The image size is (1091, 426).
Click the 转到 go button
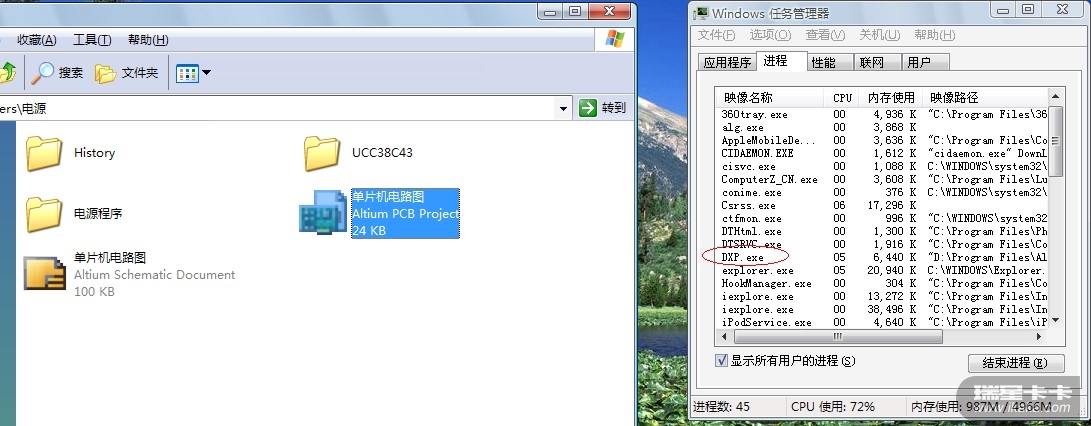(x=603, y=108)
